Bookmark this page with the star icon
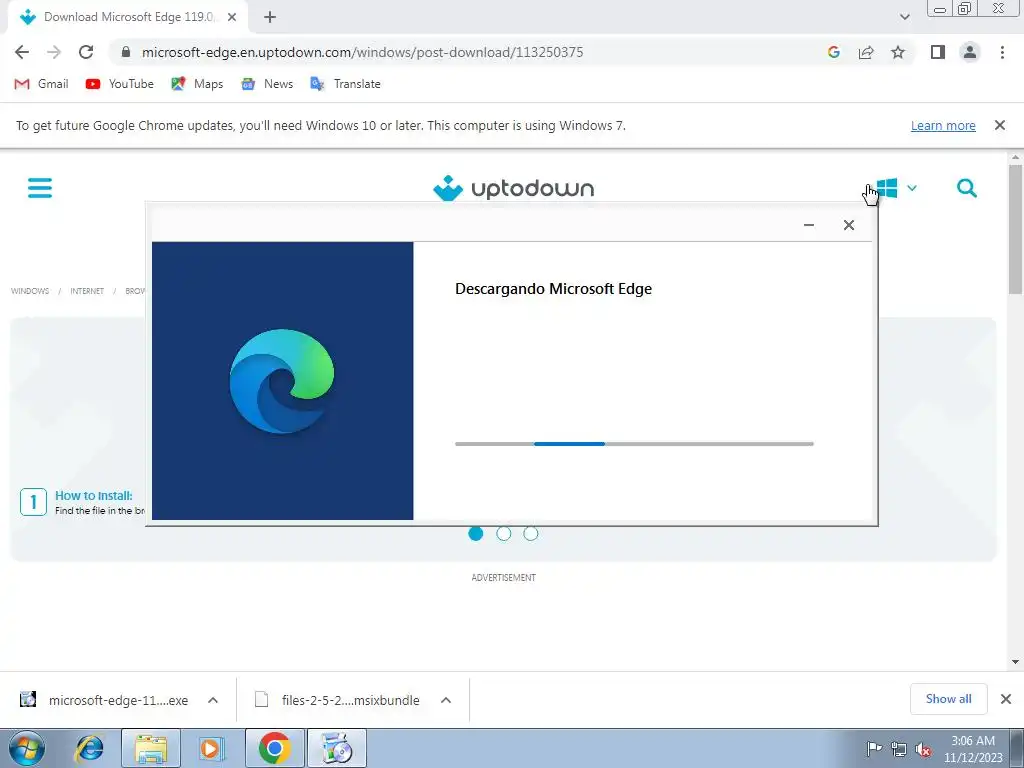 click(898, 52)
